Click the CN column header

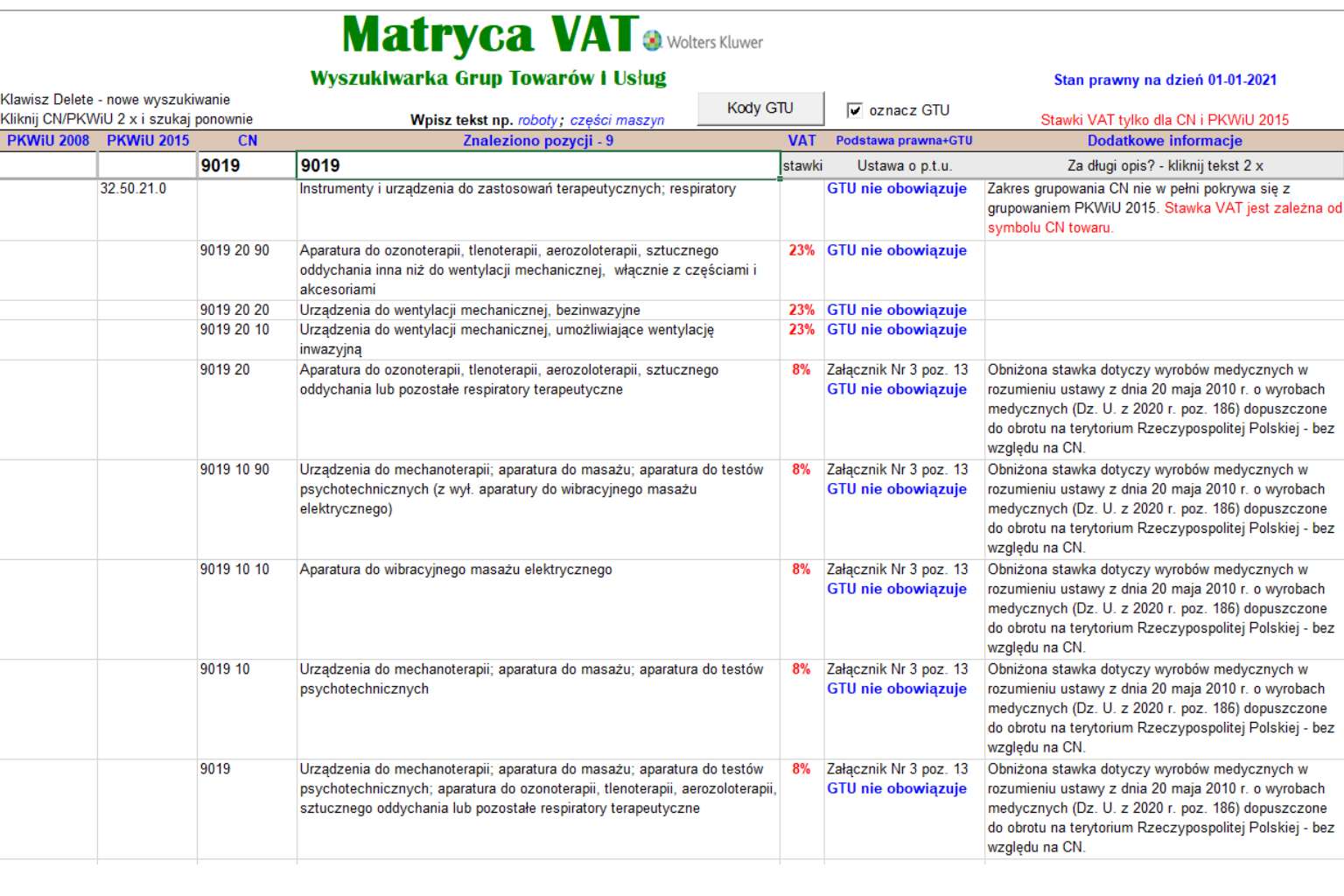click(x=248, y=141)
